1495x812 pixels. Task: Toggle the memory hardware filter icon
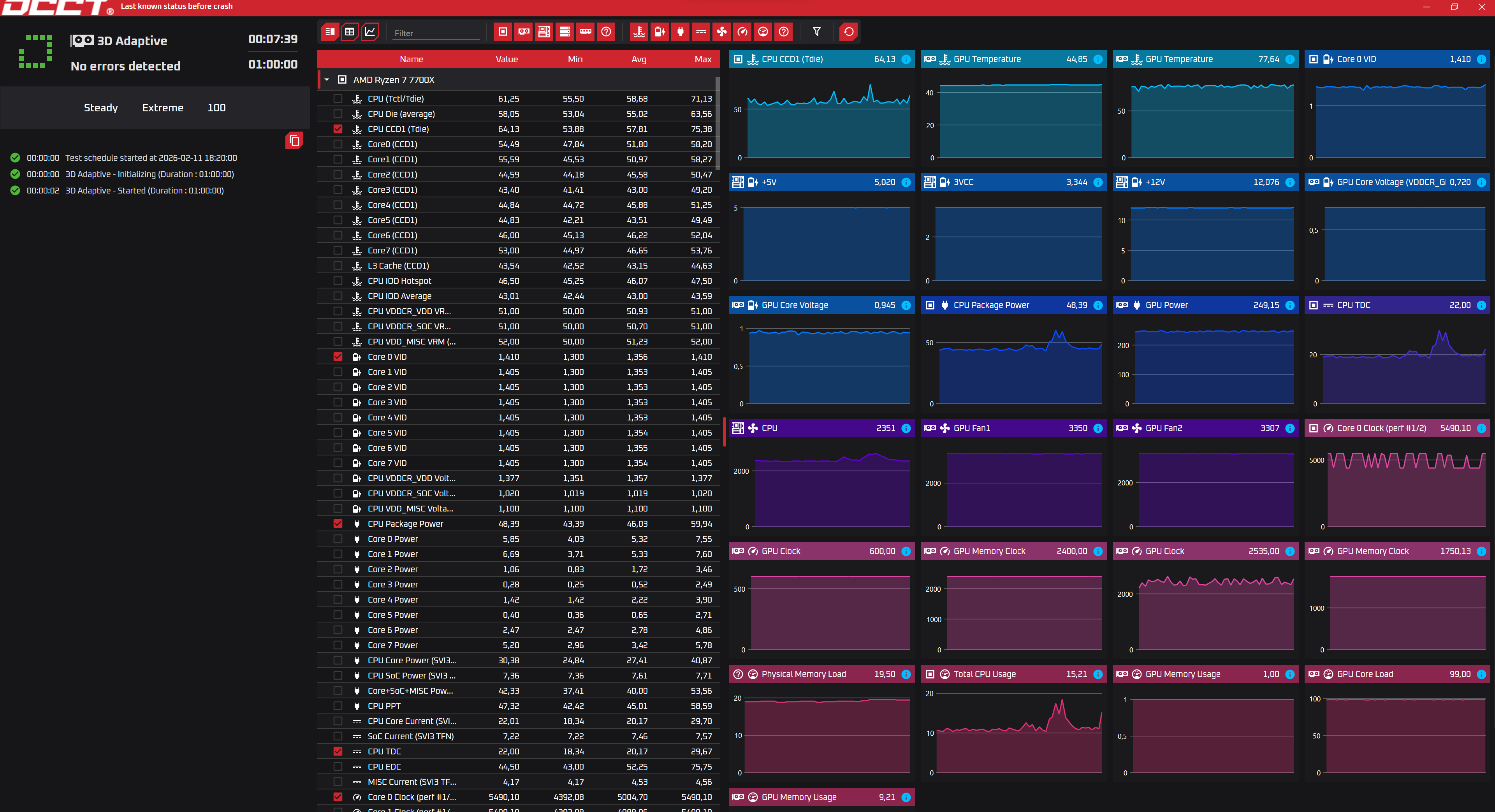coord(586,32)
